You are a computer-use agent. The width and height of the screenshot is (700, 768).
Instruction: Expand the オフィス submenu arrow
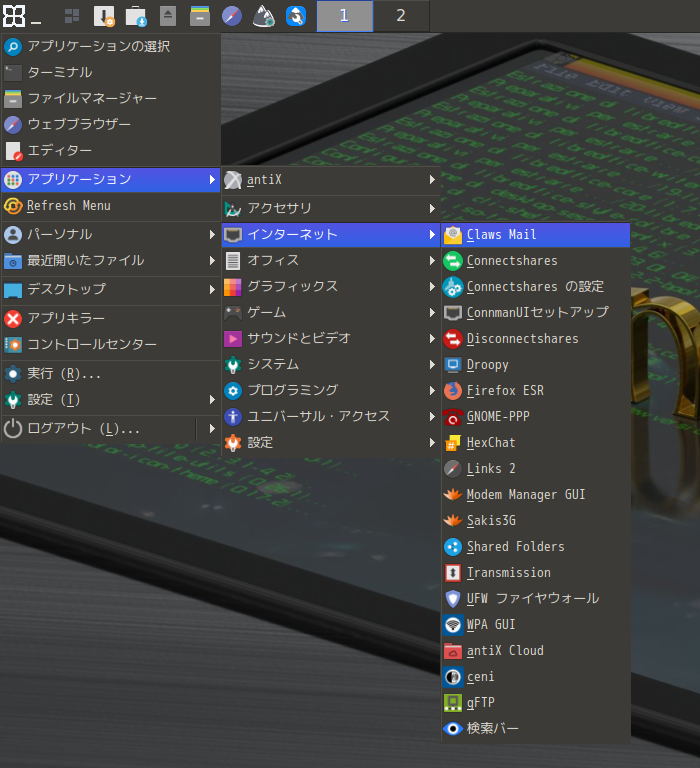click(432, 261)
